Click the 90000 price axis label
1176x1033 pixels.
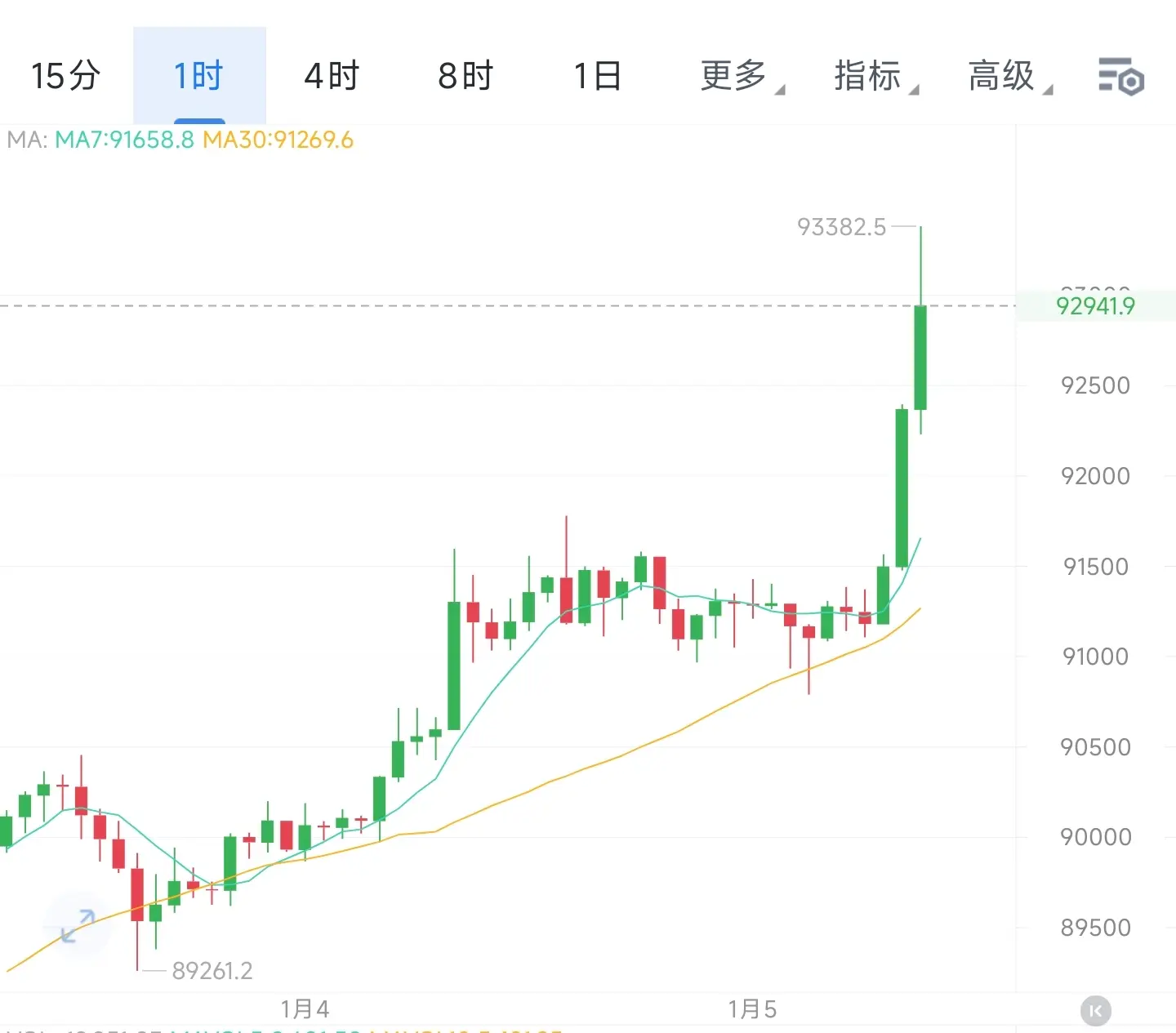point(1095,837)
